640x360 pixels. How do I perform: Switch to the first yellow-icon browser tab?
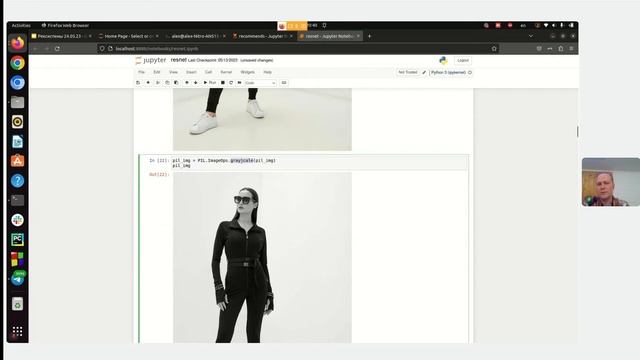pyautogui.click(x=62, y=36)
